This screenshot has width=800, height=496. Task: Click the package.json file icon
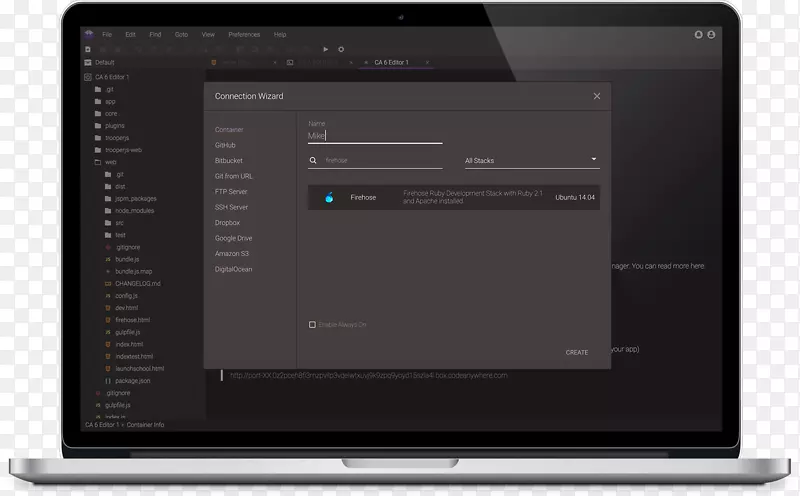tap(108, 381)
